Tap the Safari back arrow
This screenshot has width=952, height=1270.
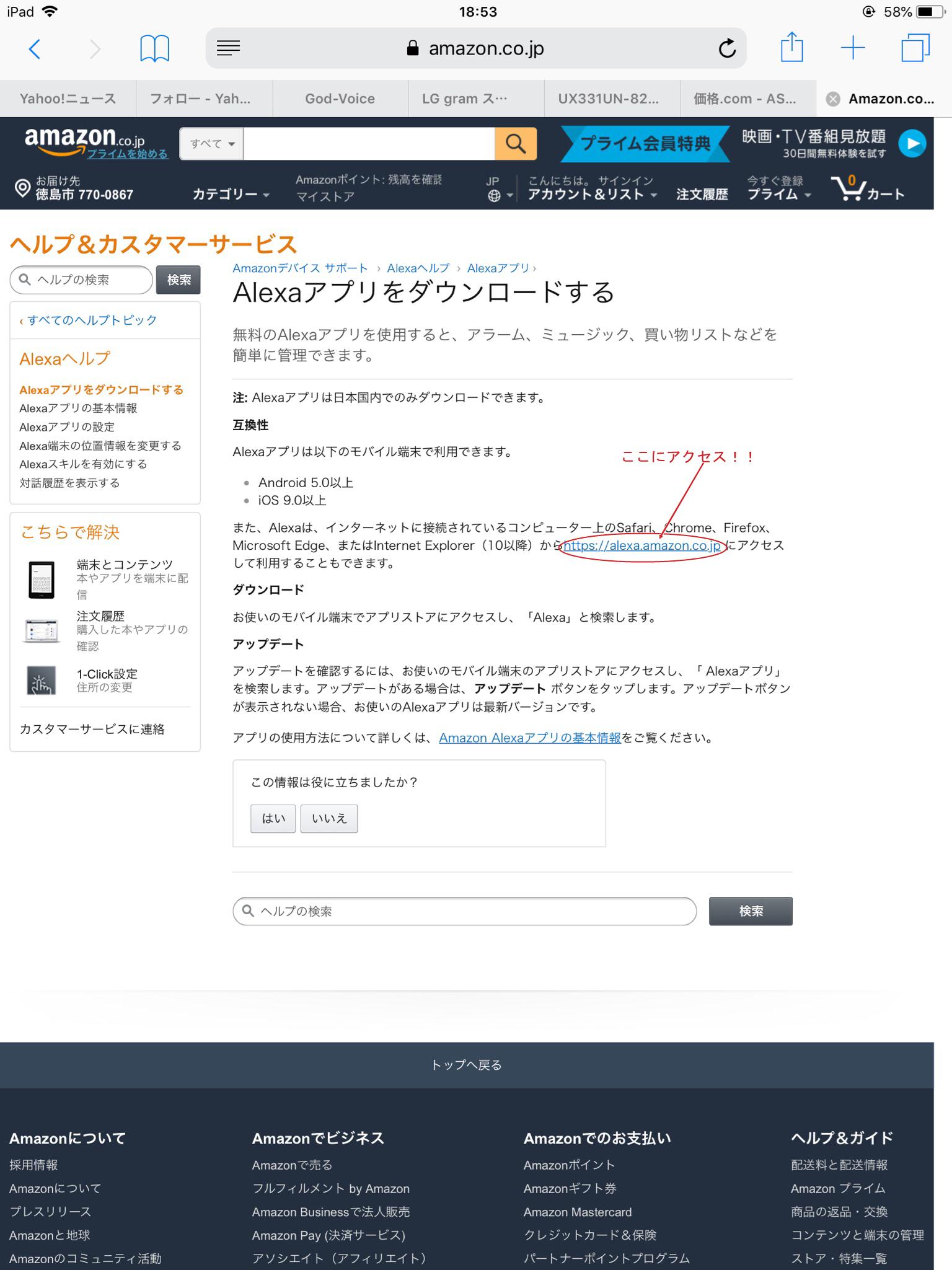tap(35, 48)
